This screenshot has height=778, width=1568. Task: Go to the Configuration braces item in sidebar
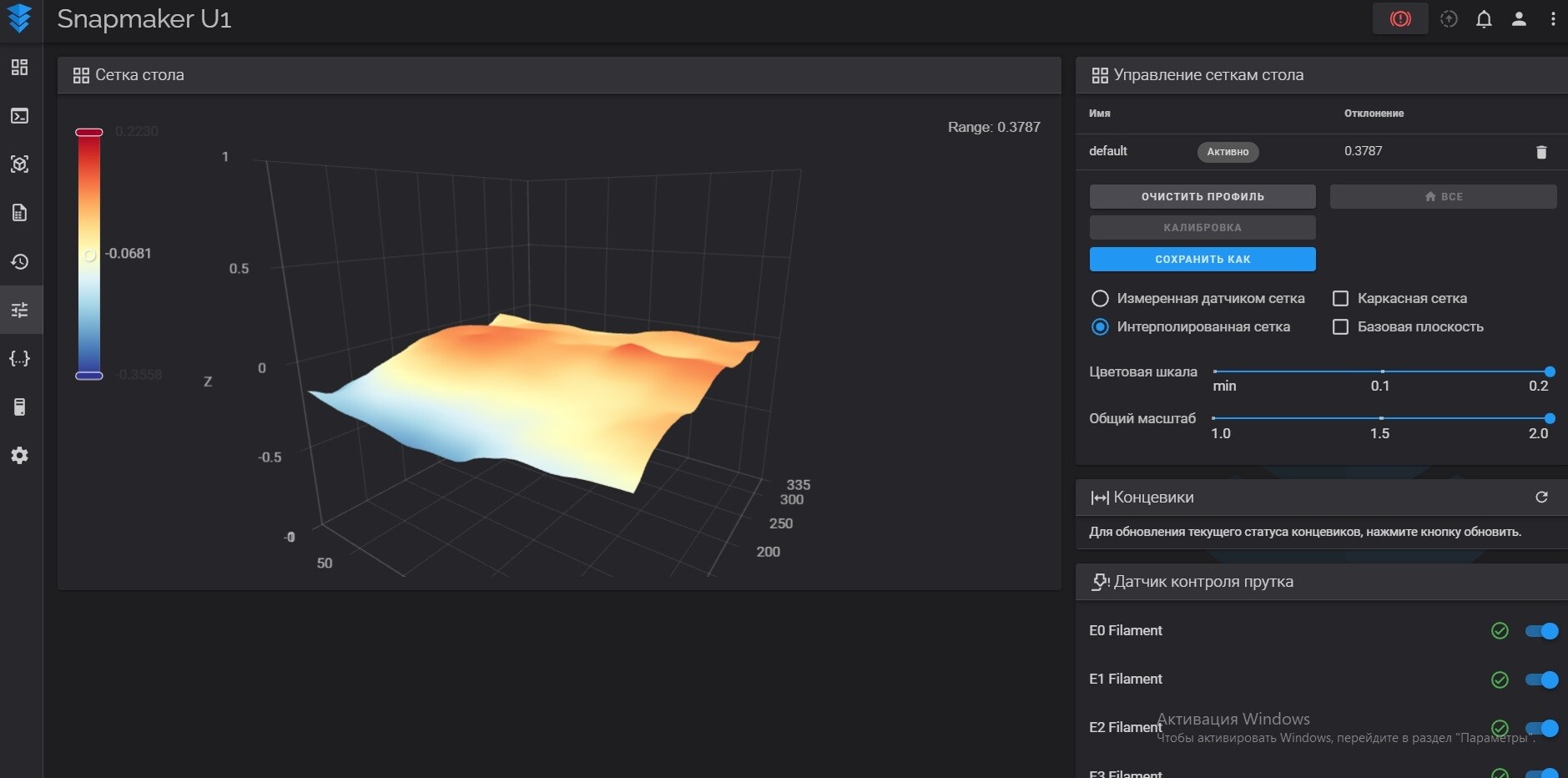click(19, 358)
